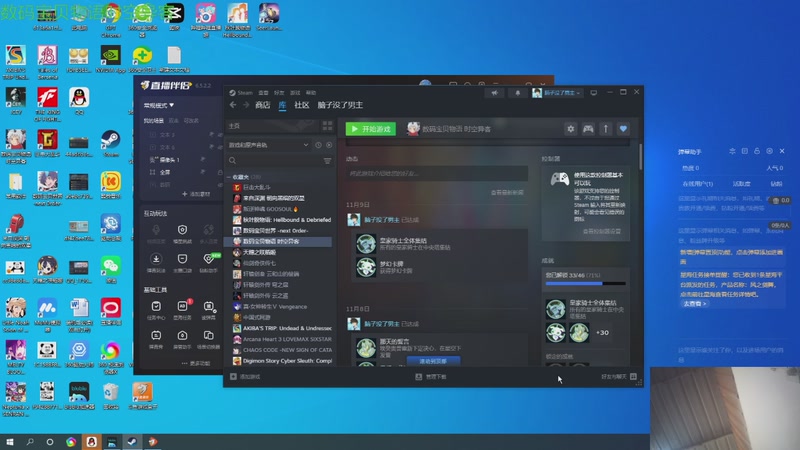Open 管理下载 downloads in Steam footer
Viewport: 800px width, 450px height.
431,377
